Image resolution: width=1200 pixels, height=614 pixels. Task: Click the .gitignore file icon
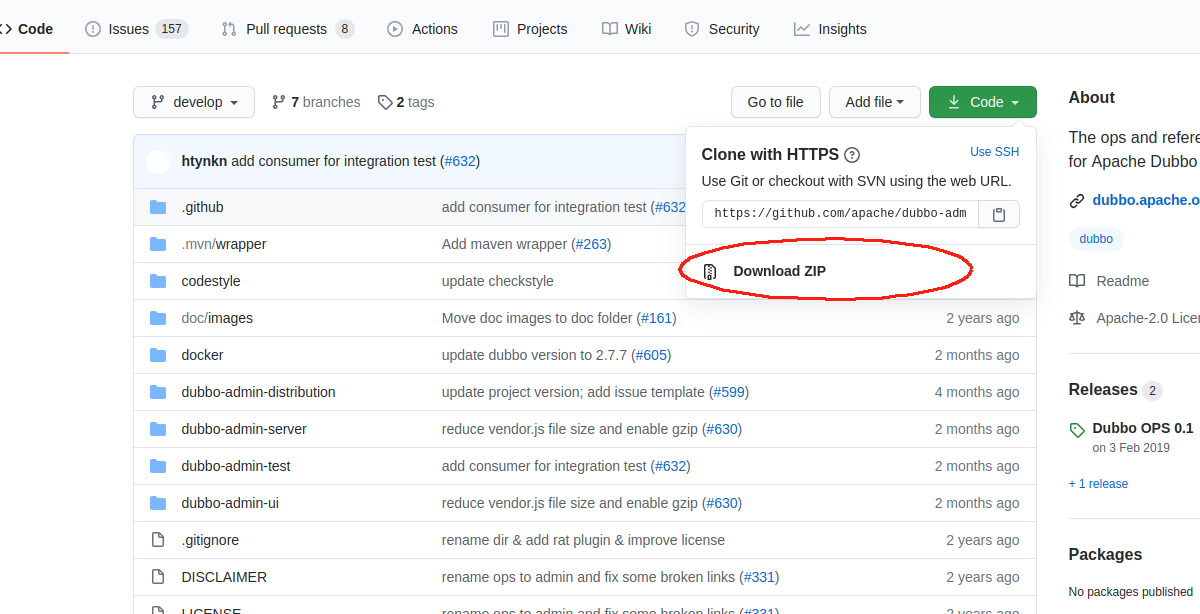click(157, 540)
